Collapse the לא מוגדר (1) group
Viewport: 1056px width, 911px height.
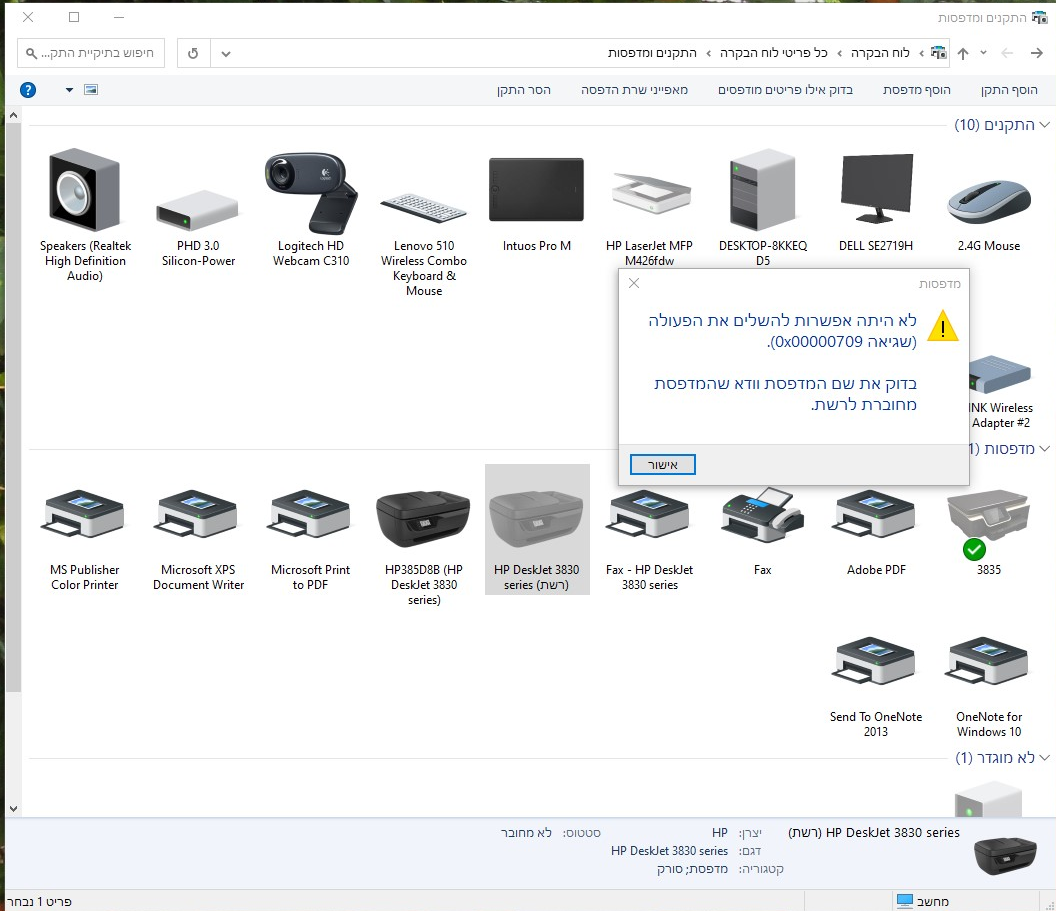pyautogui.click(x=1045, y=757)
